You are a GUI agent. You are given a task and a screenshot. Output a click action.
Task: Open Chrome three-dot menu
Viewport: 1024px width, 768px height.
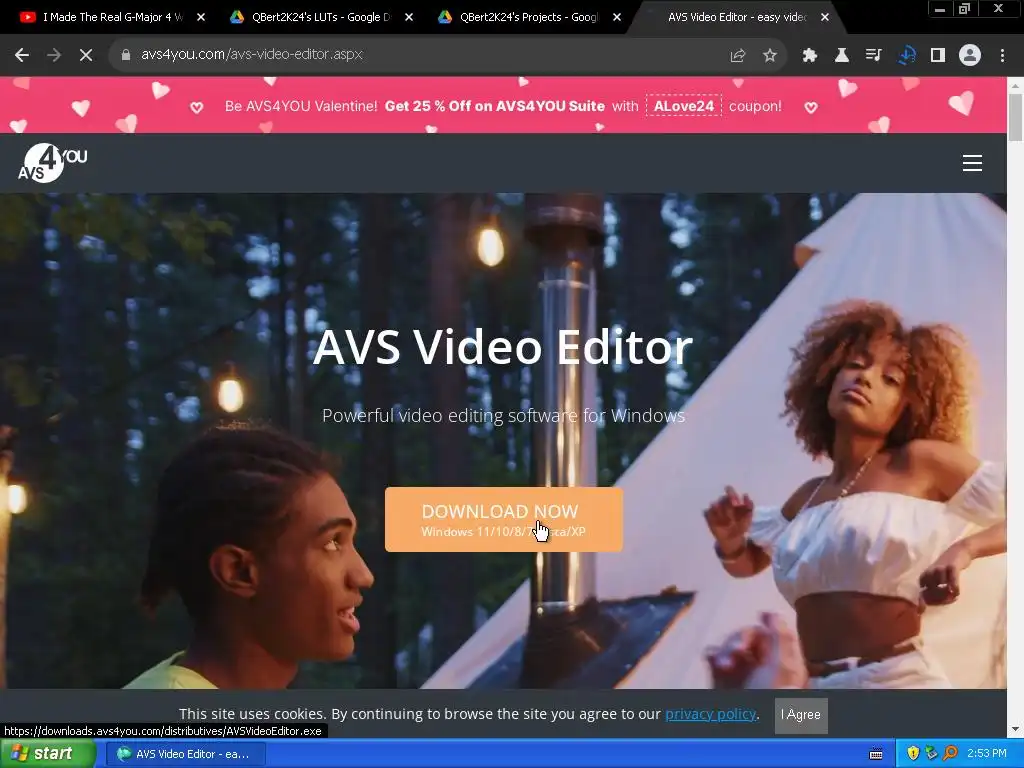click(1002, 56)
